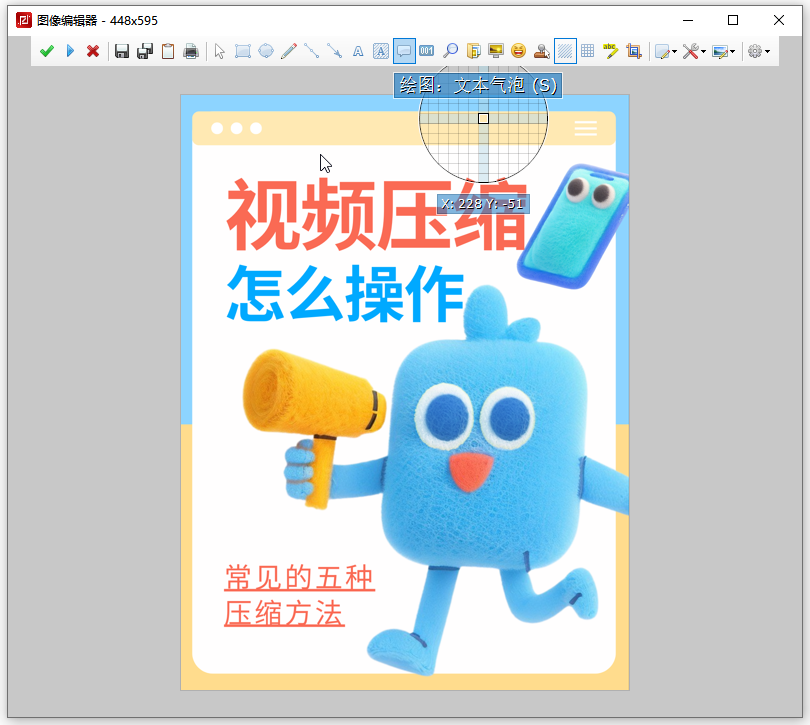Screen dimensions: 810x725
Task: Click the red X to cancel editing
Action: [x=93, y=51]
